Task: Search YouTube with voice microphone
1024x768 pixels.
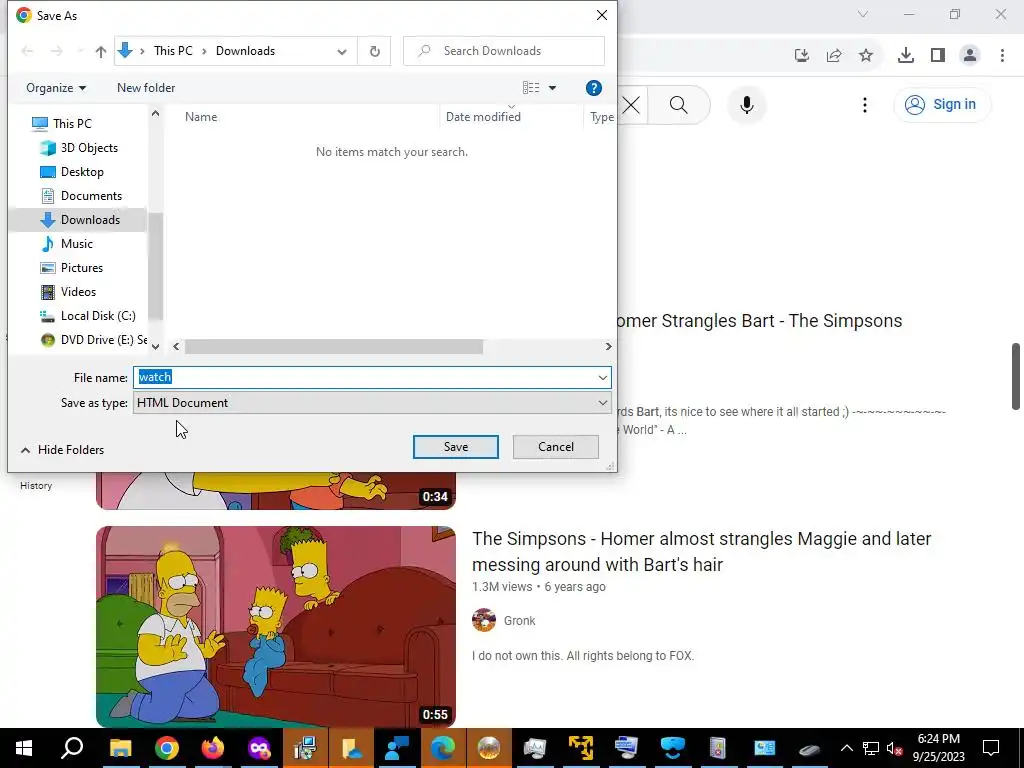Action: (x=746, y=104)
